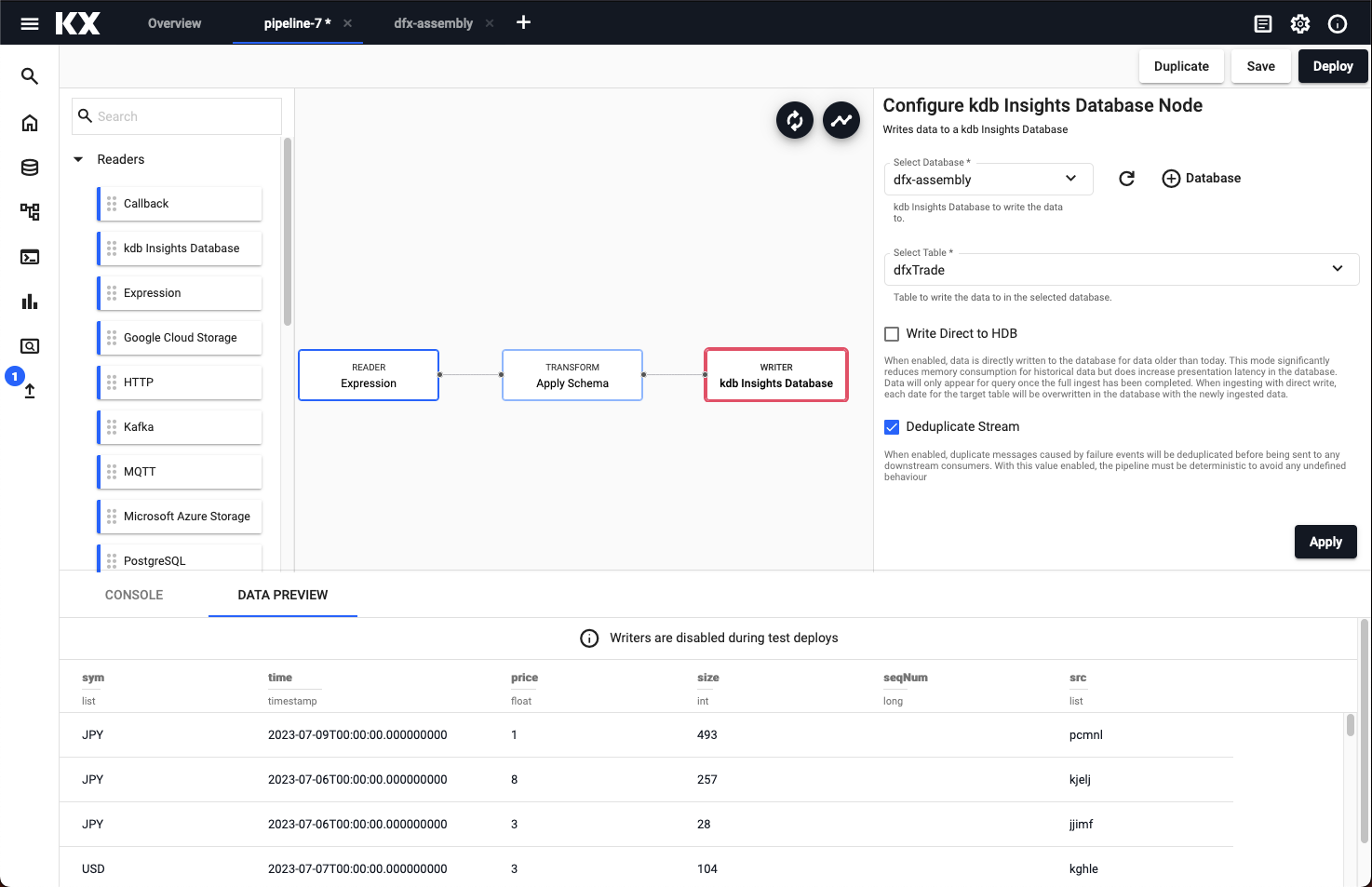The height and width of the screenshot is (887, 1372).
Task: Open the scratchpad notes icon in header
Action: click(1263, 24)
